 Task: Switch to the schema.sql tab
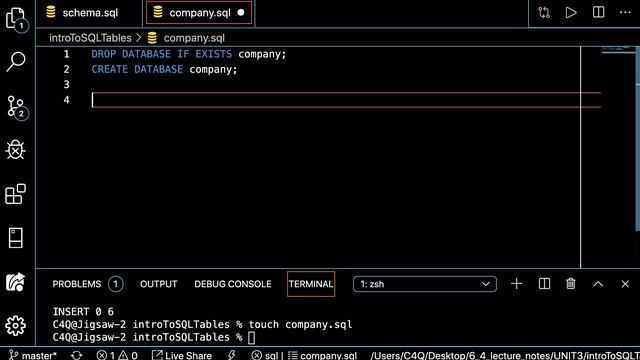pos(90,13)
